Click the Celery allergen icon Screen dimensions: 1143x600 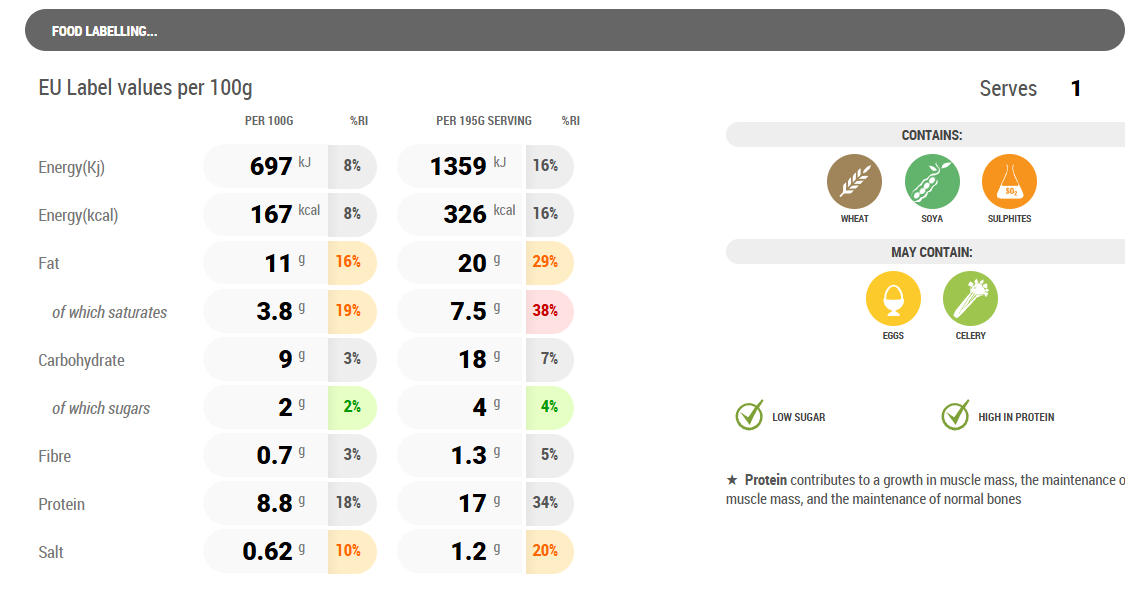[x=970, y=299]
